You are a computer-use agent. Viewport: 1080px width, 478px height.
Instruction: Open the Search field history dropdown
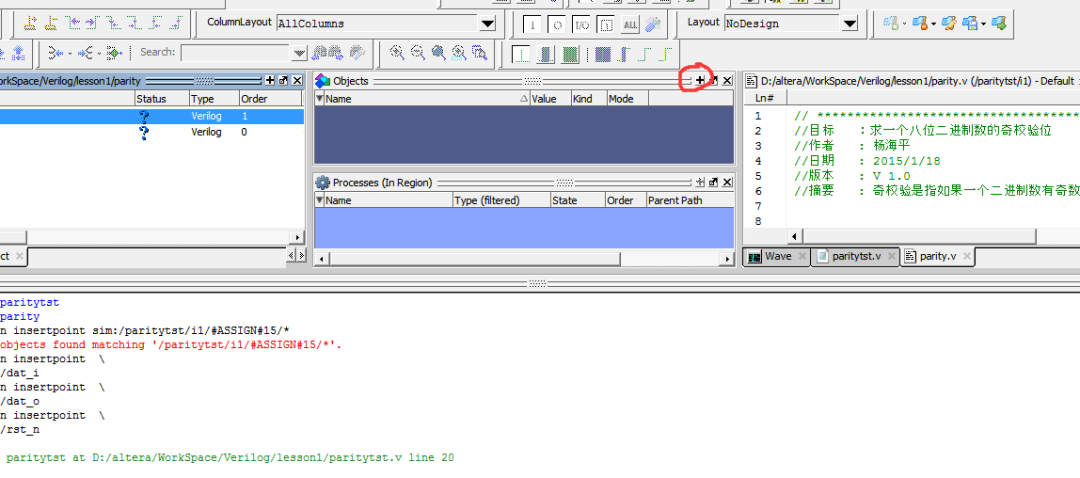pos(299,52)
